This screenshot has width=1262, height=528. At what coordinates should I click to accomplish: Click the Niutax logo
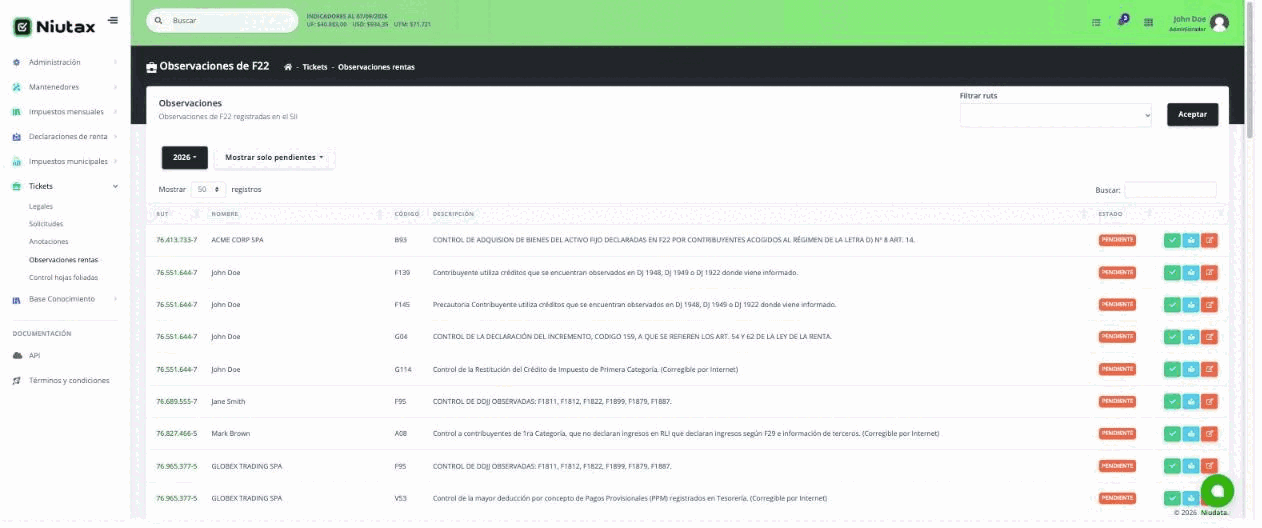point(54,27)
